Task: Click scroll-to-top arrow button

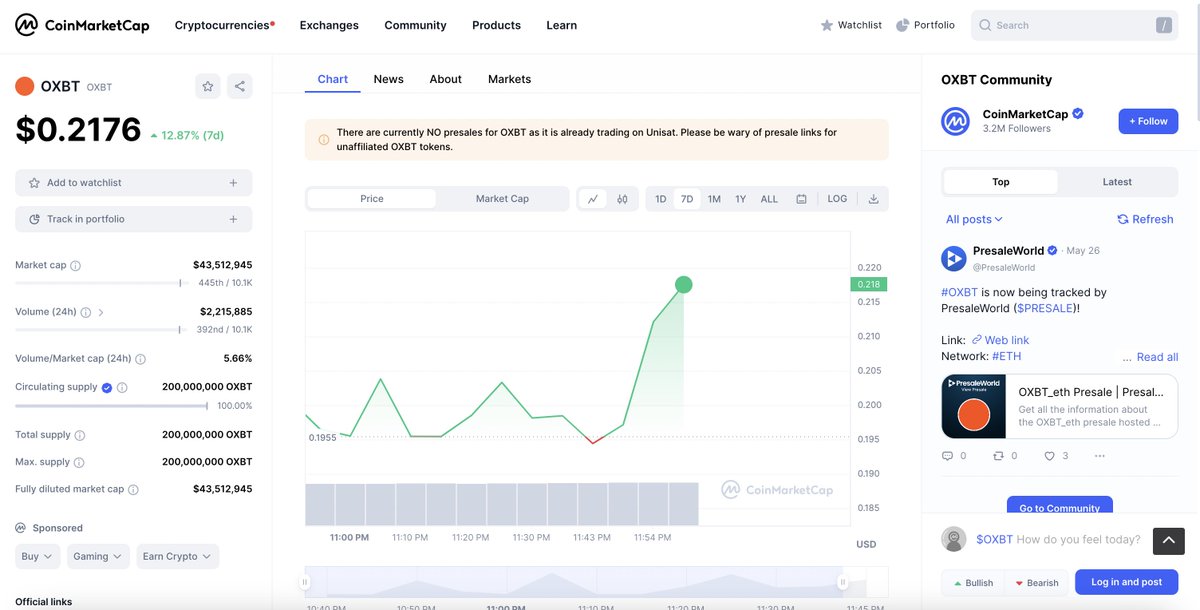Action: (1169, 541)
